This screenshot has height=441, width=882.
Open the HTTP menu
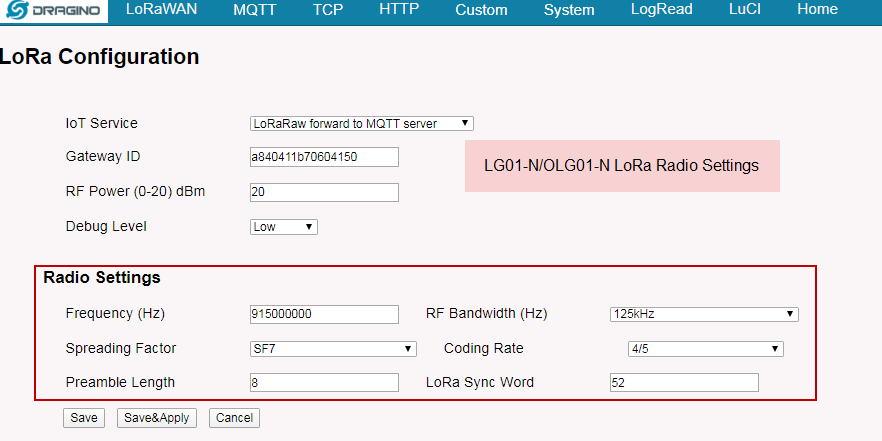[x=399, y=10]
